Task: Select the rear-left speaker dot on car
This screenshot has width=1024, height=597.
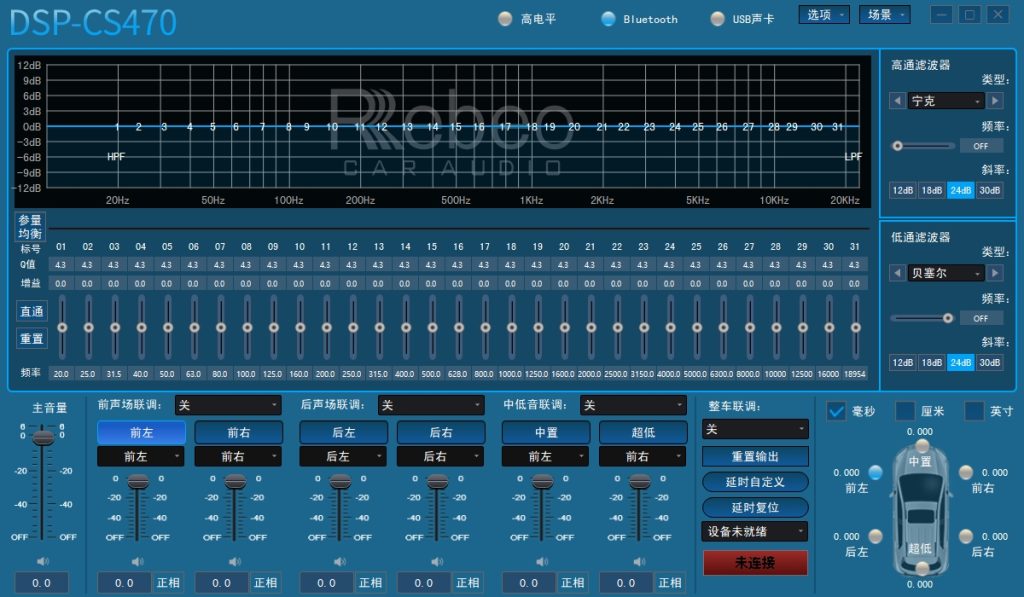Action: [x=875, y=536]
